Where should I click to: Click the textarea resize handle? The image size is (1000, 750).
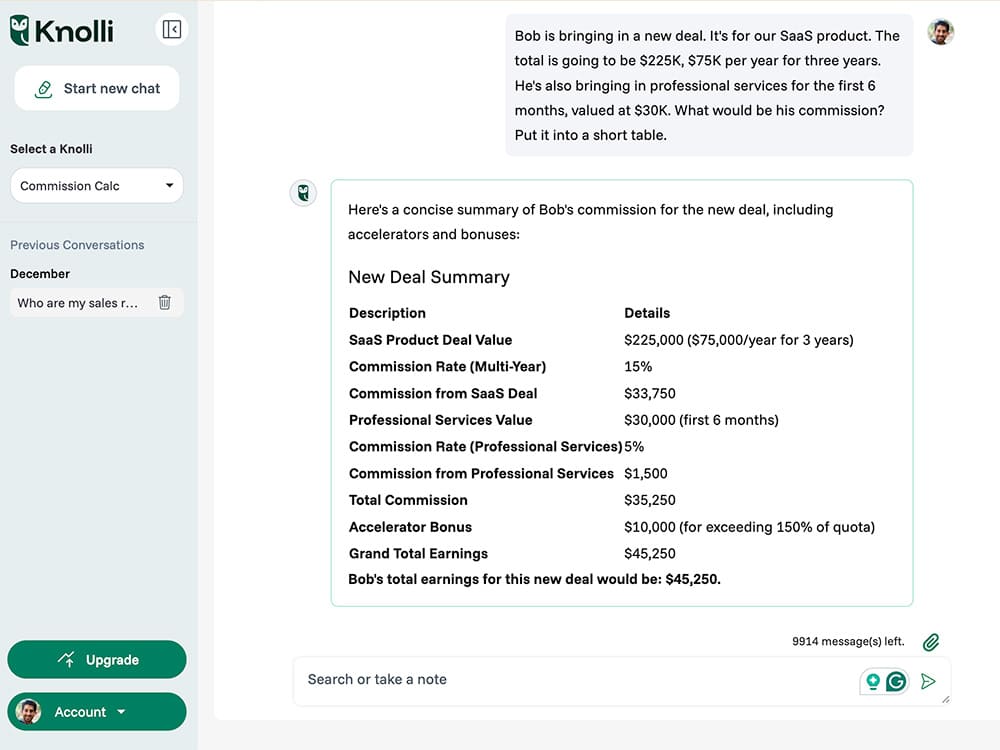click(x=945, y=700)
